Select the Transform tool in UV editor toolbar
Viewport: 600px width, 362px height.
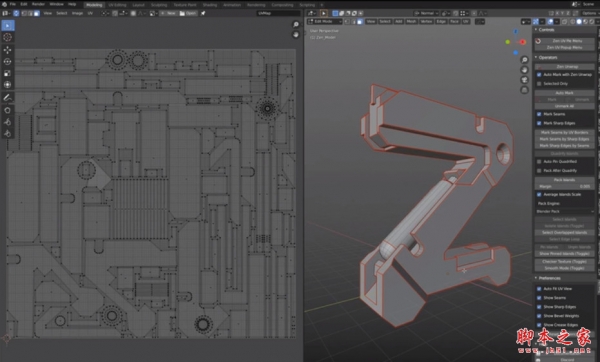tap(8, 85)
